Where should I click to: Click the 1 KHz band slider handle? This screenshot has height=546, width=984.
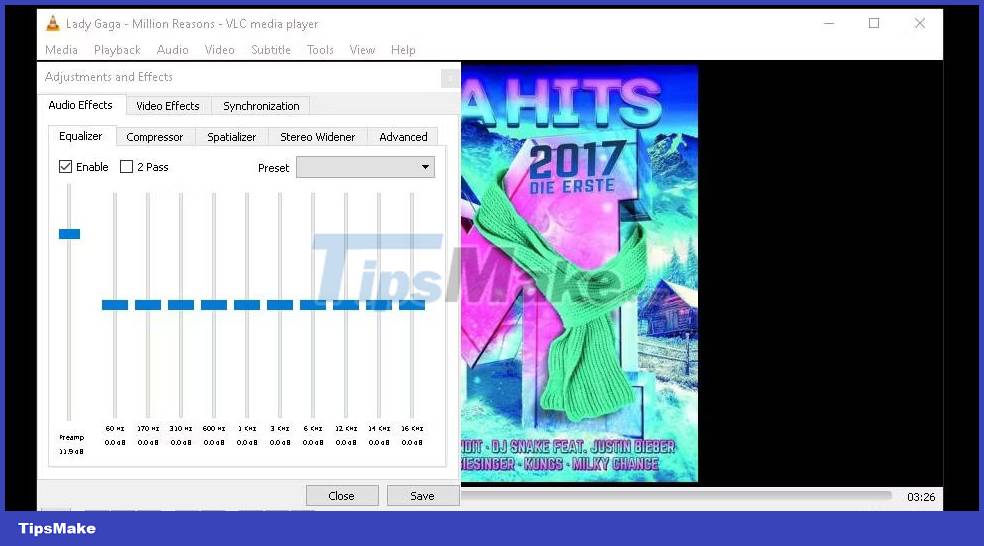[247, 305]
